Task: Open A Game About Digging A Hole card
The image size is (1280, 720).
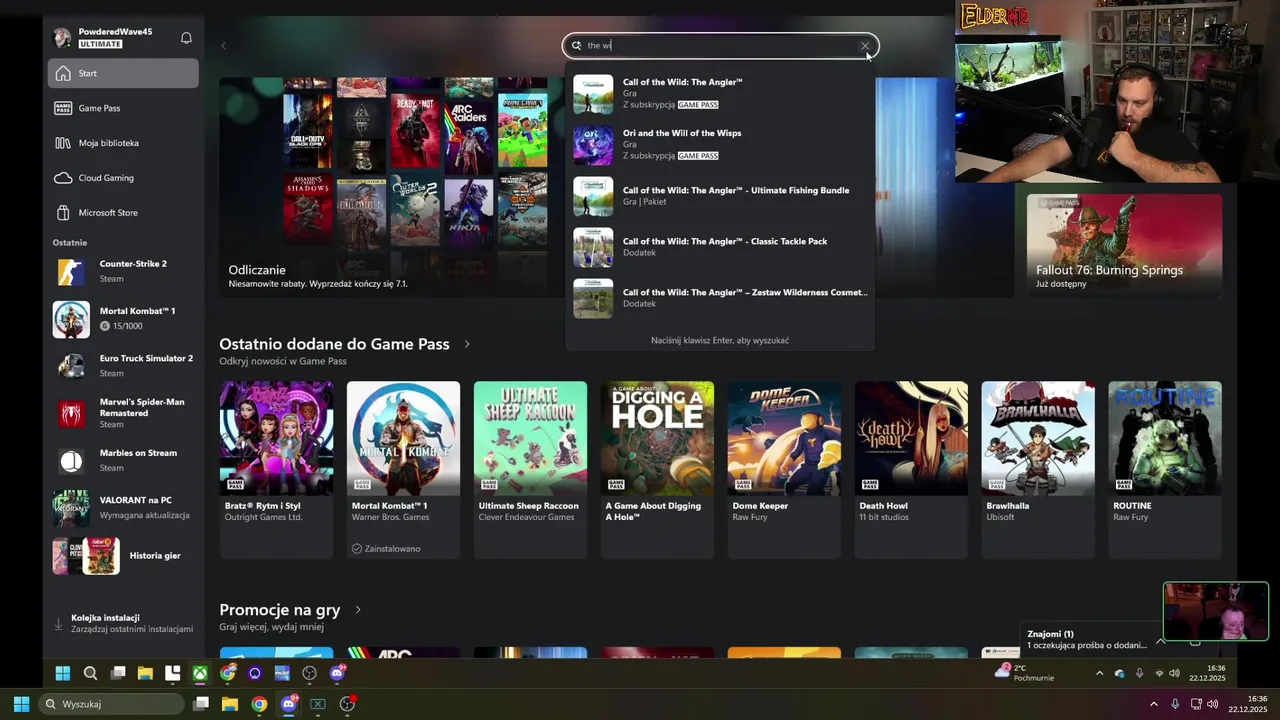Action: (x=657, y=469)
